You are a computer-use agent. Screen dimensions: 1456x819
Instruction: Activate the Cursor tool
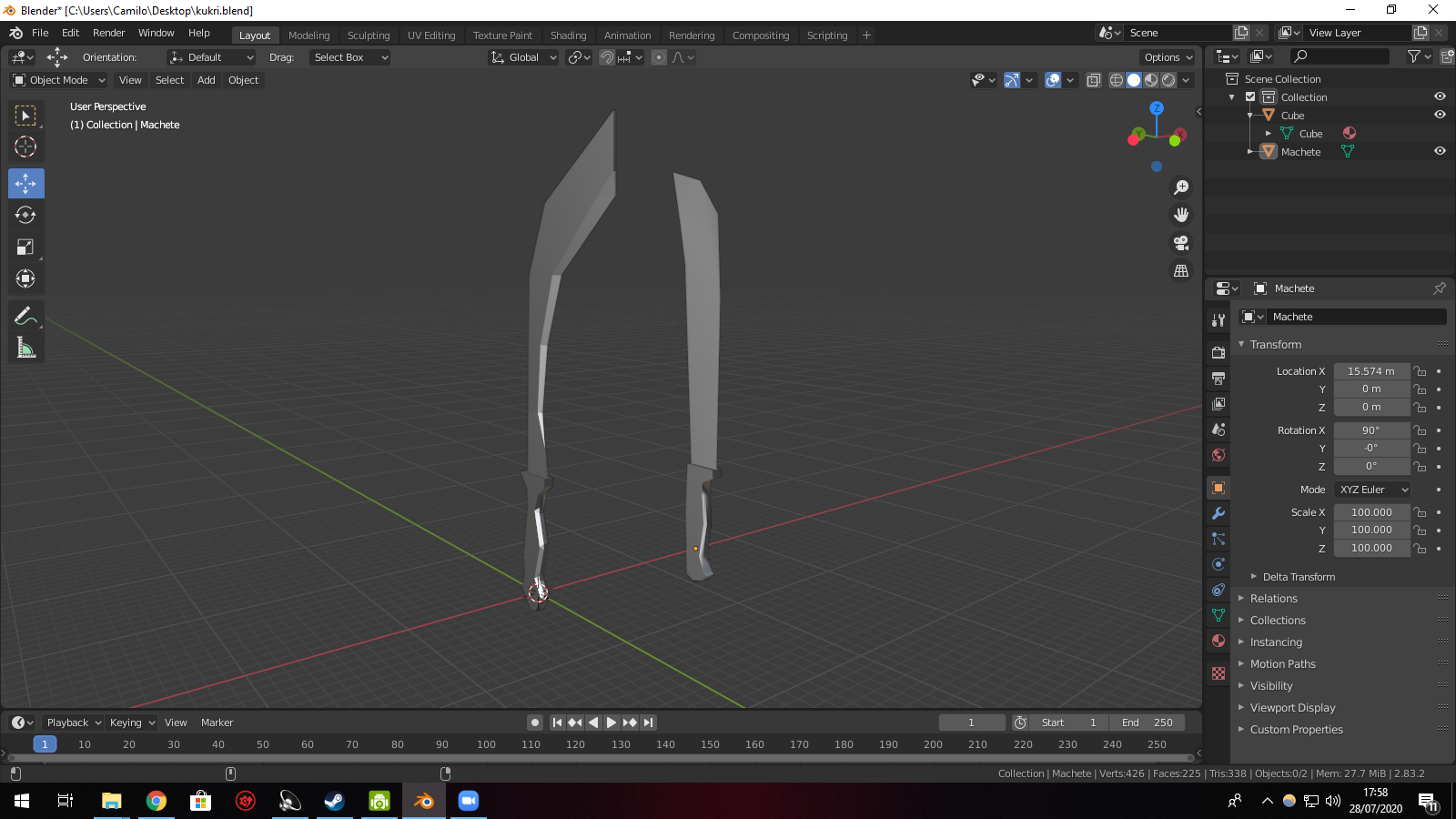coord(25,147)
